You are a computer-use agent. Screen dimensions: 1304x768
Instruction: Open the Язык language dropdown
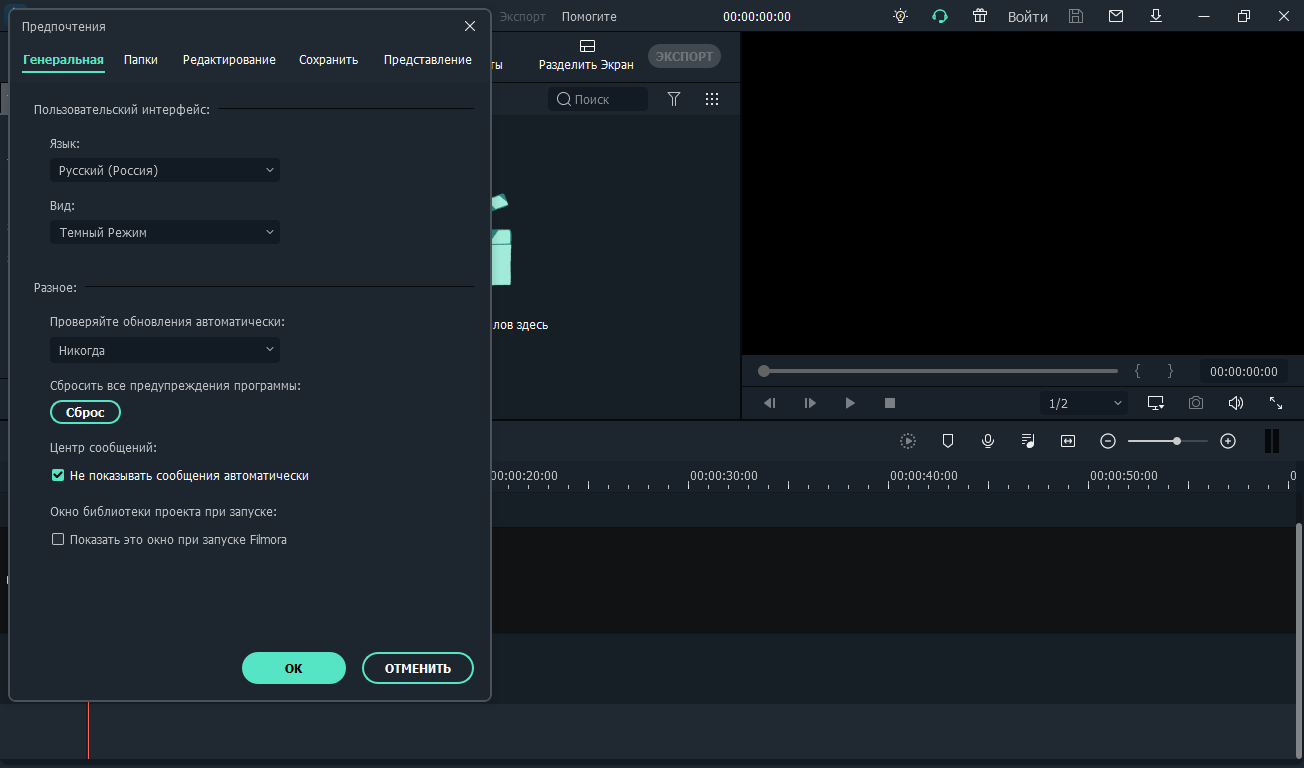pos(165,171)
